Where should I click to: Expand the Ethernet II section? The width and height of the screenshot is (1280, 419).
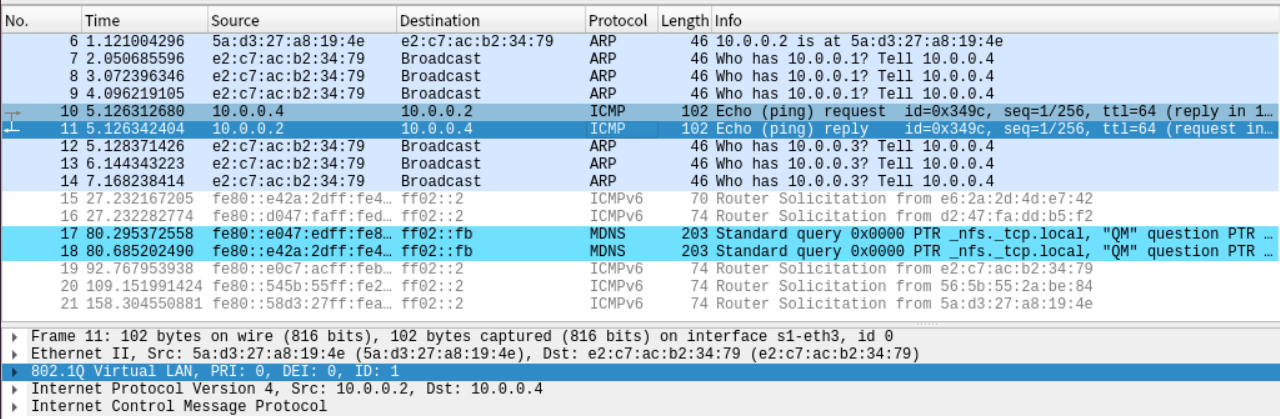point(15,354)
